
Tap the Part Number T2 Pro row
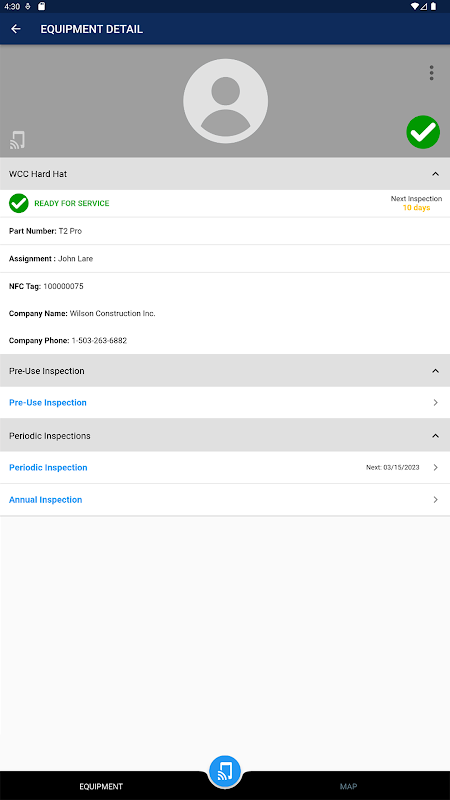225,231
